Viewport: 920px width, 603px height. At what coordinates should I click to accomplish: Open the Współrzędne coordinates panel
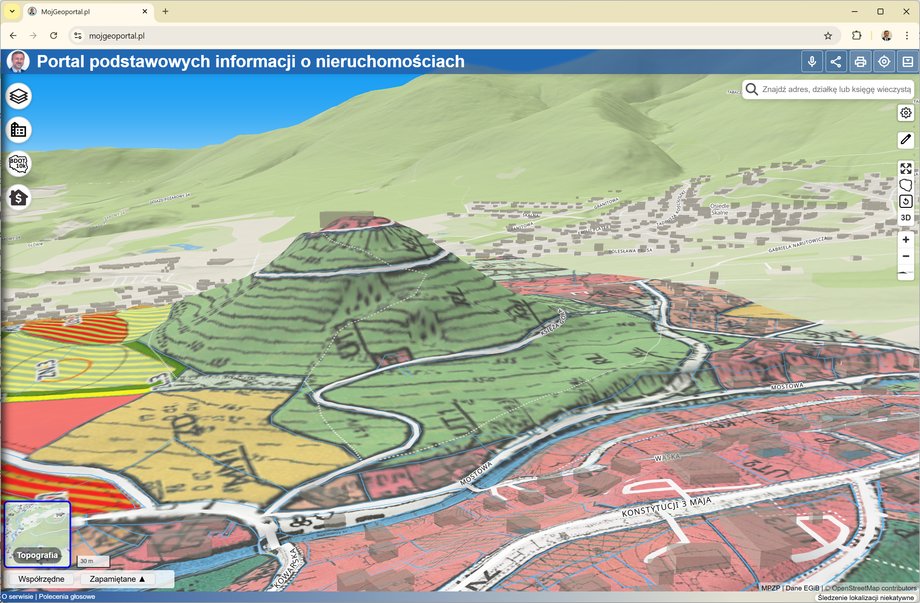tap(42, 579)
